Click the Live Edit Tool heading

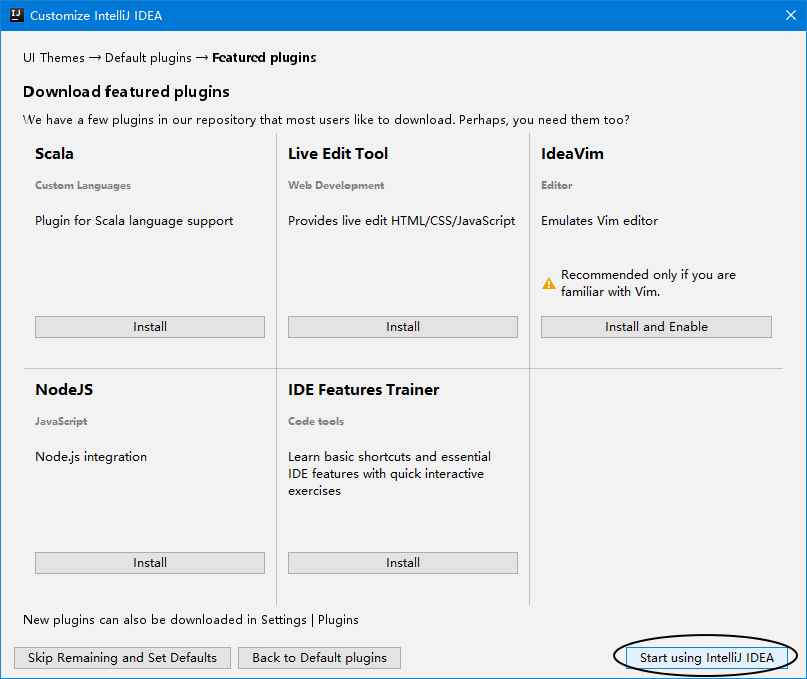click(x=338, y=154)
